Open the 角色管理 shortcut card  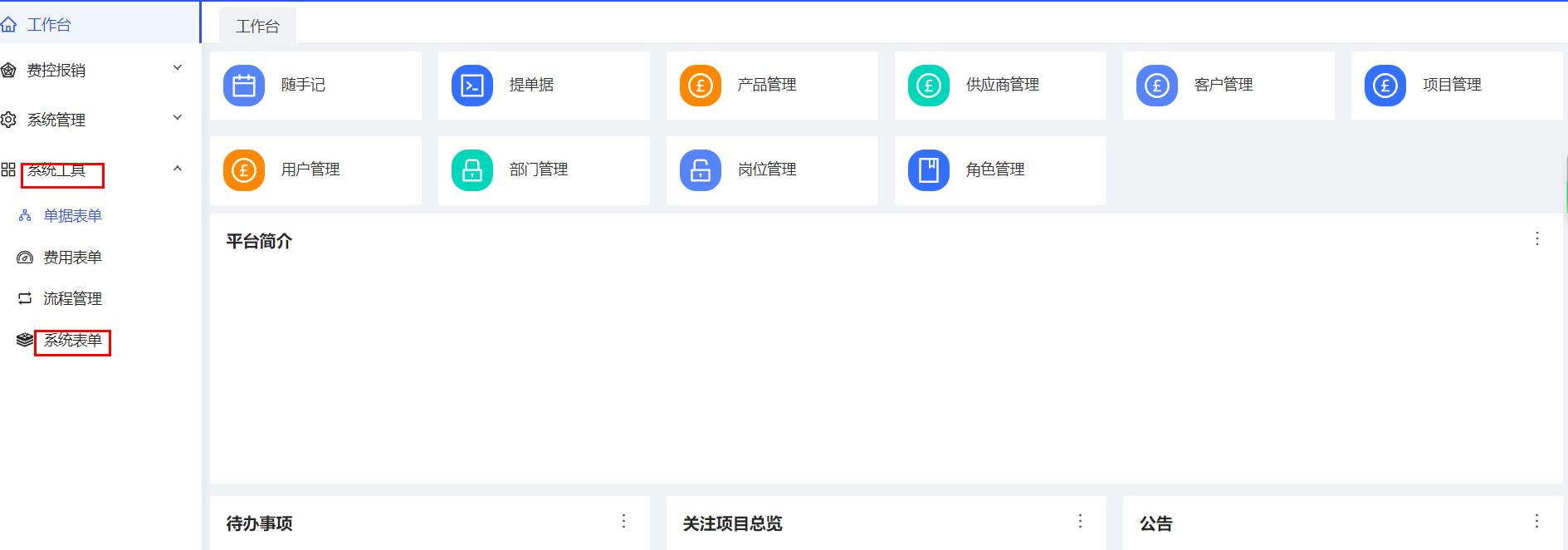point(1000,170)
